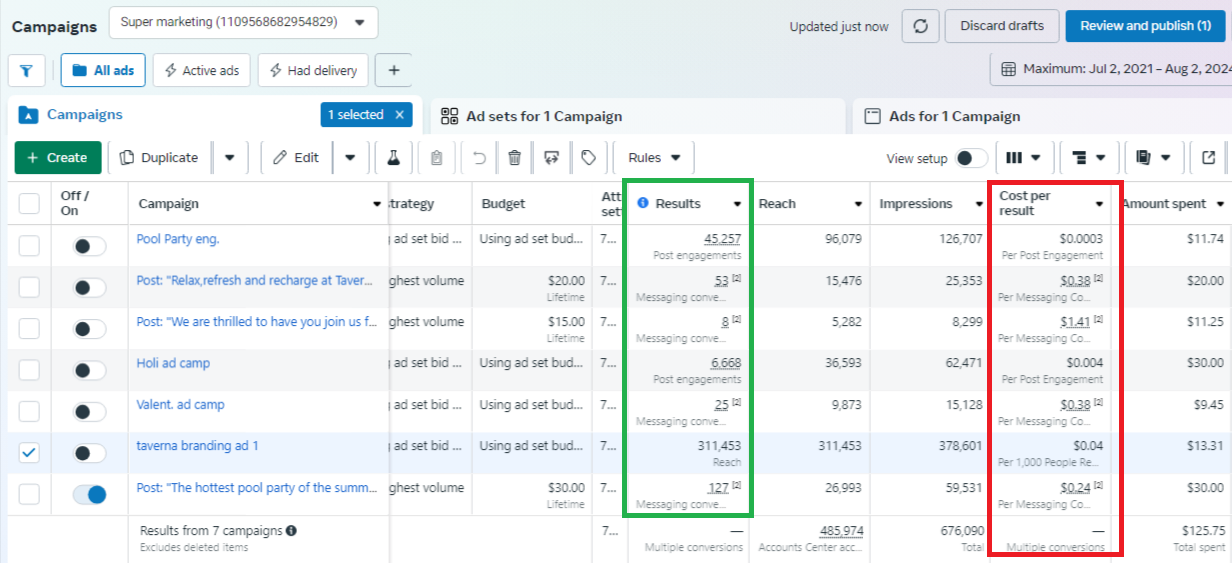The height and width of the screenshot is (563, 1232).
Task: Click the undo arrow icon
Action: click(x=479, y=158)
